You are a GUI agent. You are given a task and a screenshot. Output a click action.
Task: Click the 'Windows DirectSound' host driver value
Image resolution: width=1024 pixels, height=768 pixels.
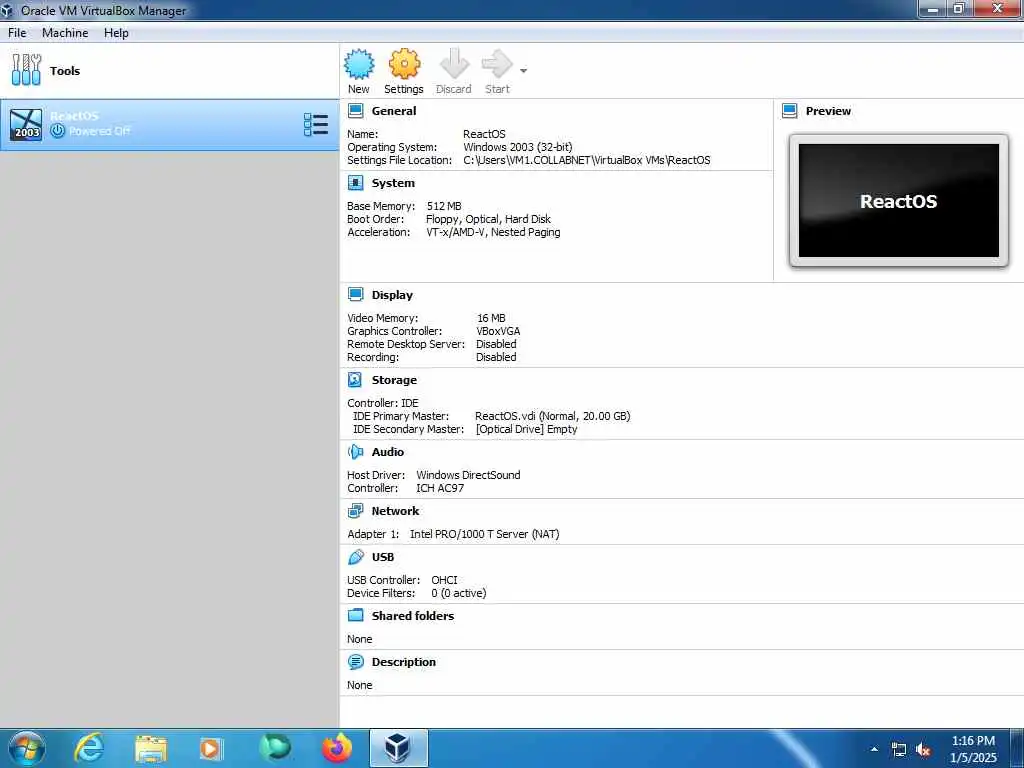coord(468,475)
